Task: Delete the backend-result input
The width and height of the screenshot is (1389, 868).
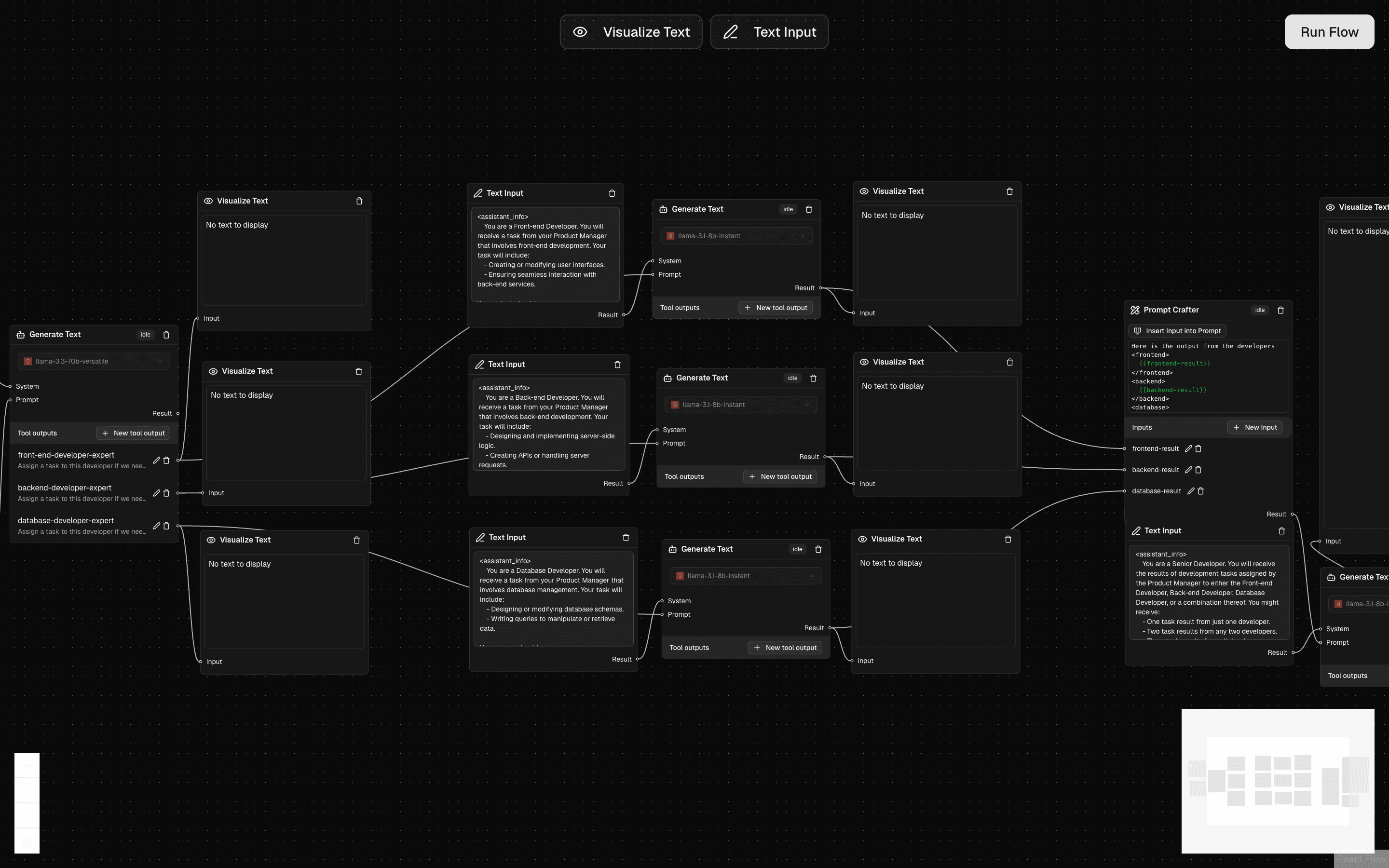Action: point(1198,470)
